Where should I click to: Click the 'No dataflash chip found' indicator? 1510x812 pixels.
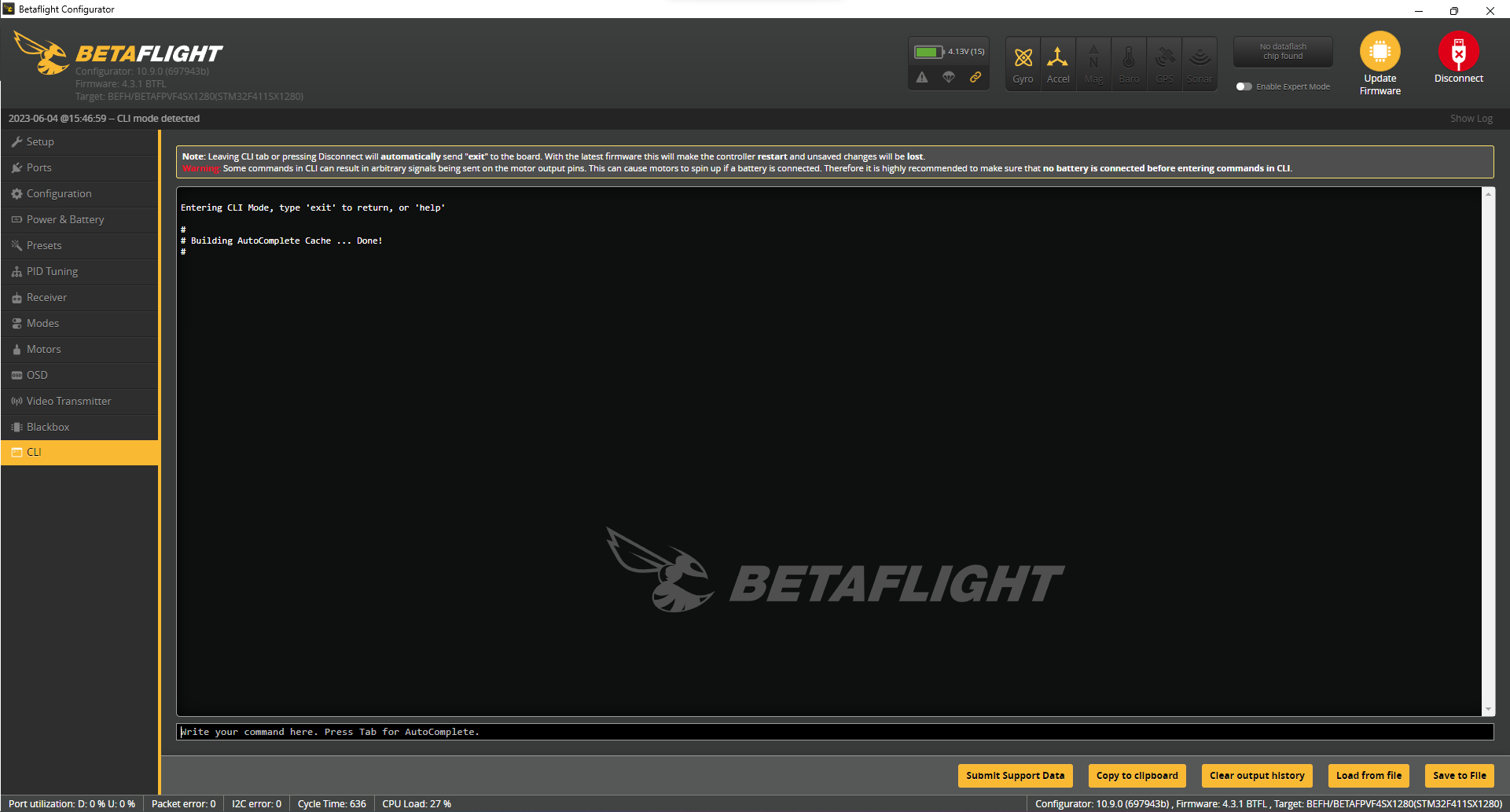(x=1283, y=52)
